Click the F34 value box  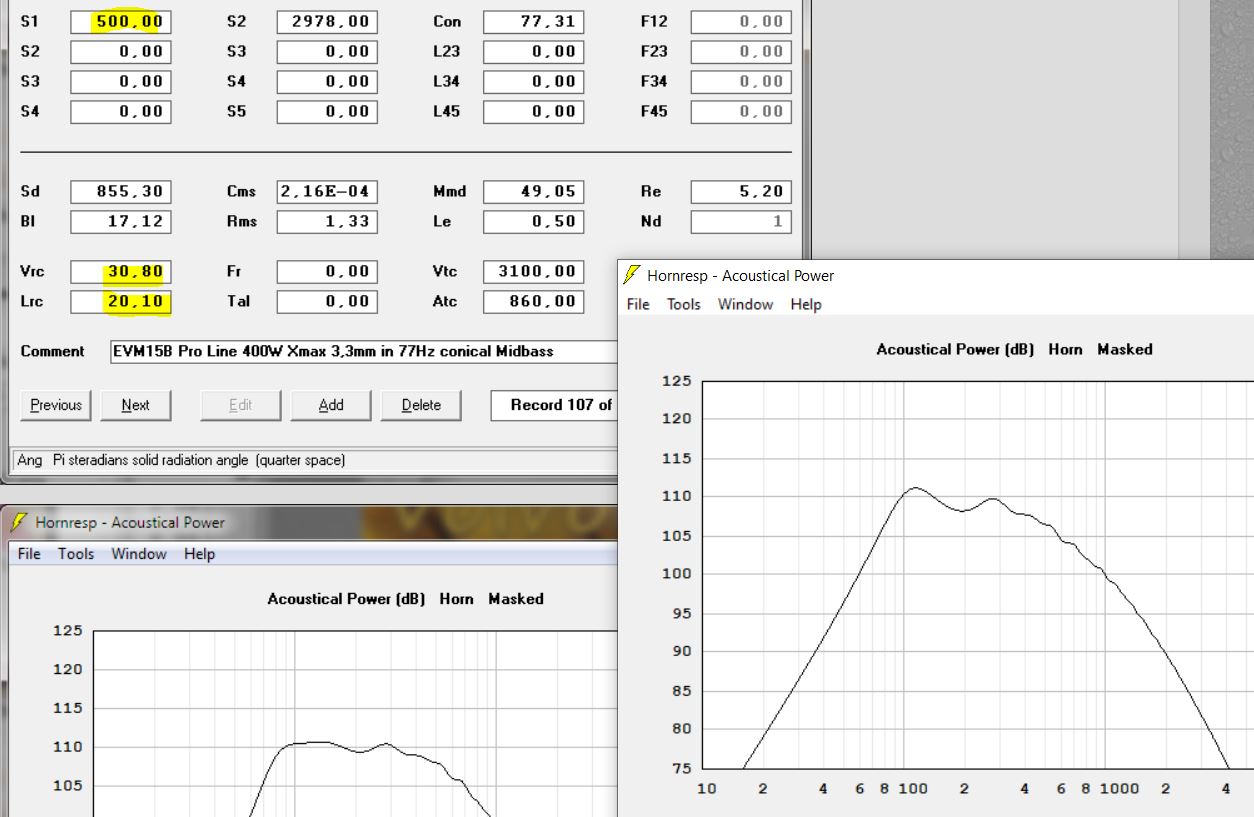(741, 82)
